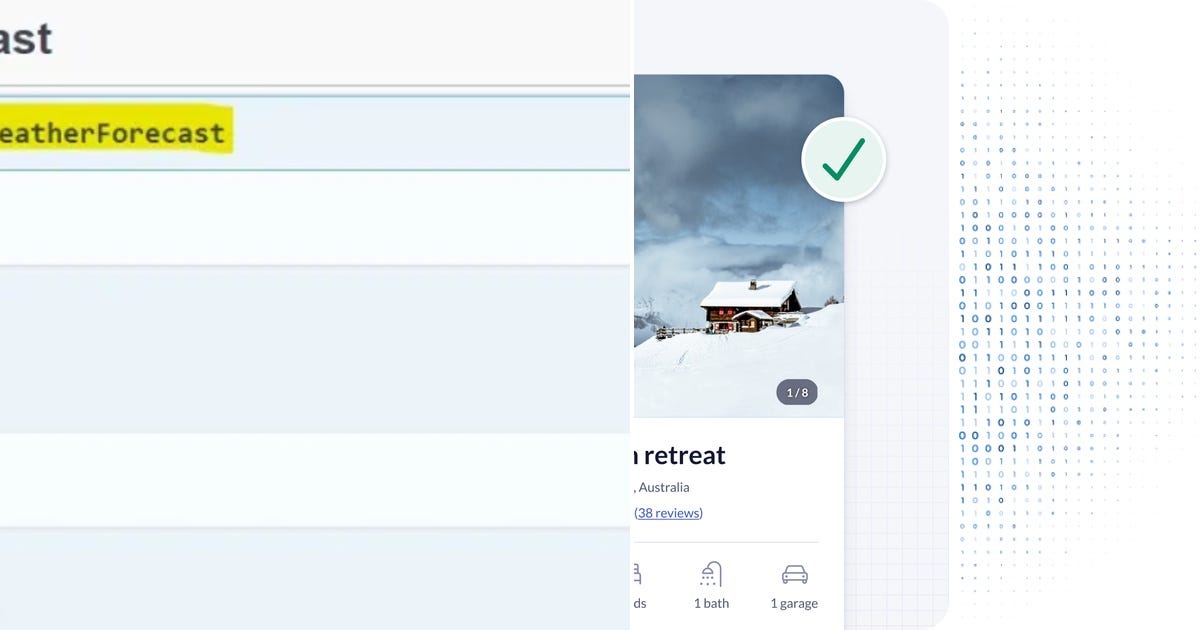Screen dimensions: 1200x630
Task: Open the 38 reviews link
Action: [668, 512]
